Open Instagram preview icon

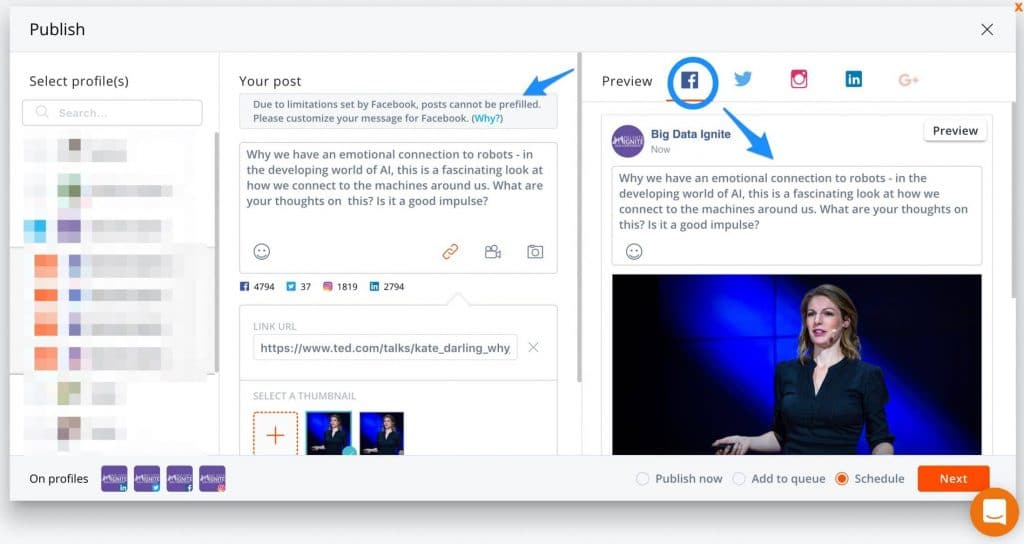[x=798, y=80]
